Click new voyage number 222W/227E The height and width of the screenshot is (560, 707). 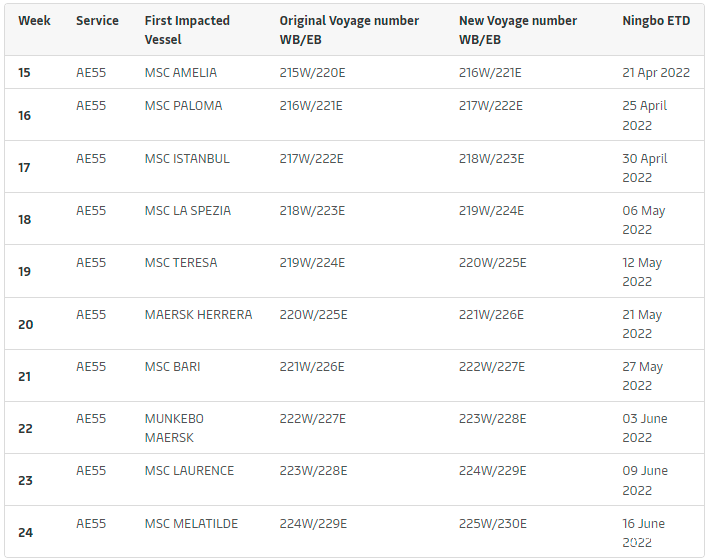[x=491, y=367]
